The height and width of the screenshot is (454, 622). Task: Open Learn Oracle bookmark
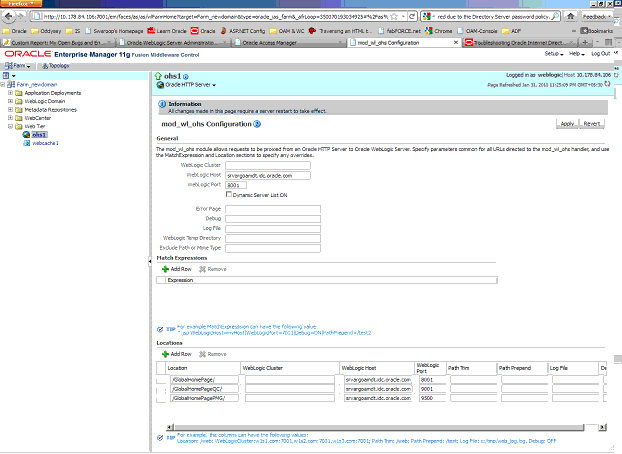(x=167, y=31)
